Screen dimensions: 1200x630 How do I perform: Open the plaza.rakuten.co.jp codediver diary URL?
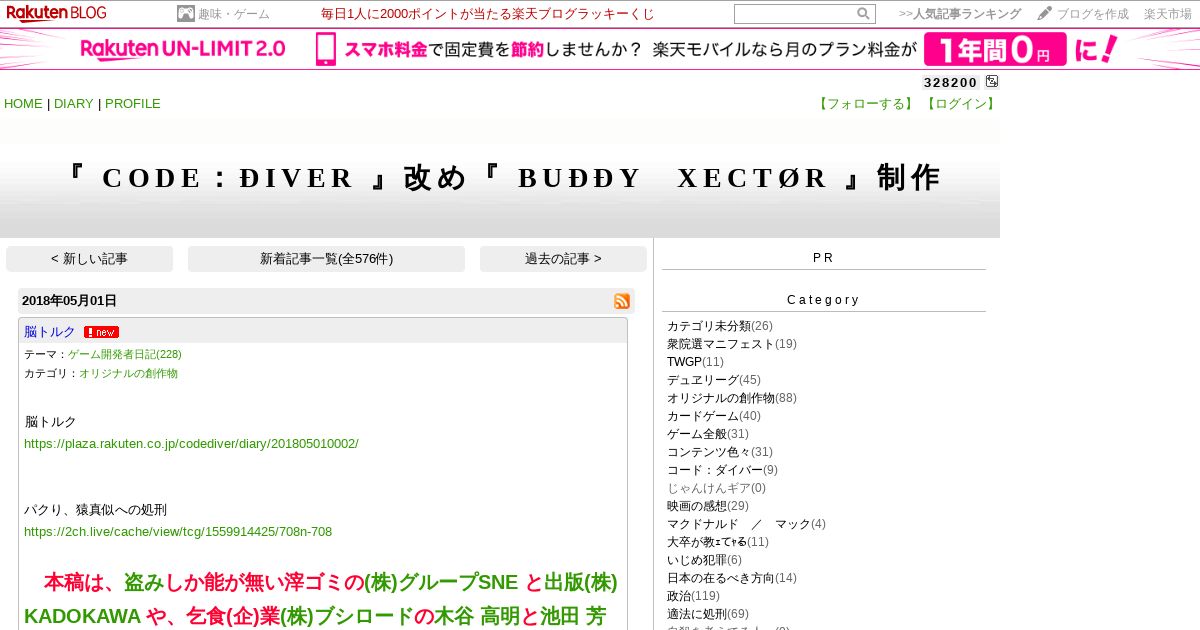(191, 443)
